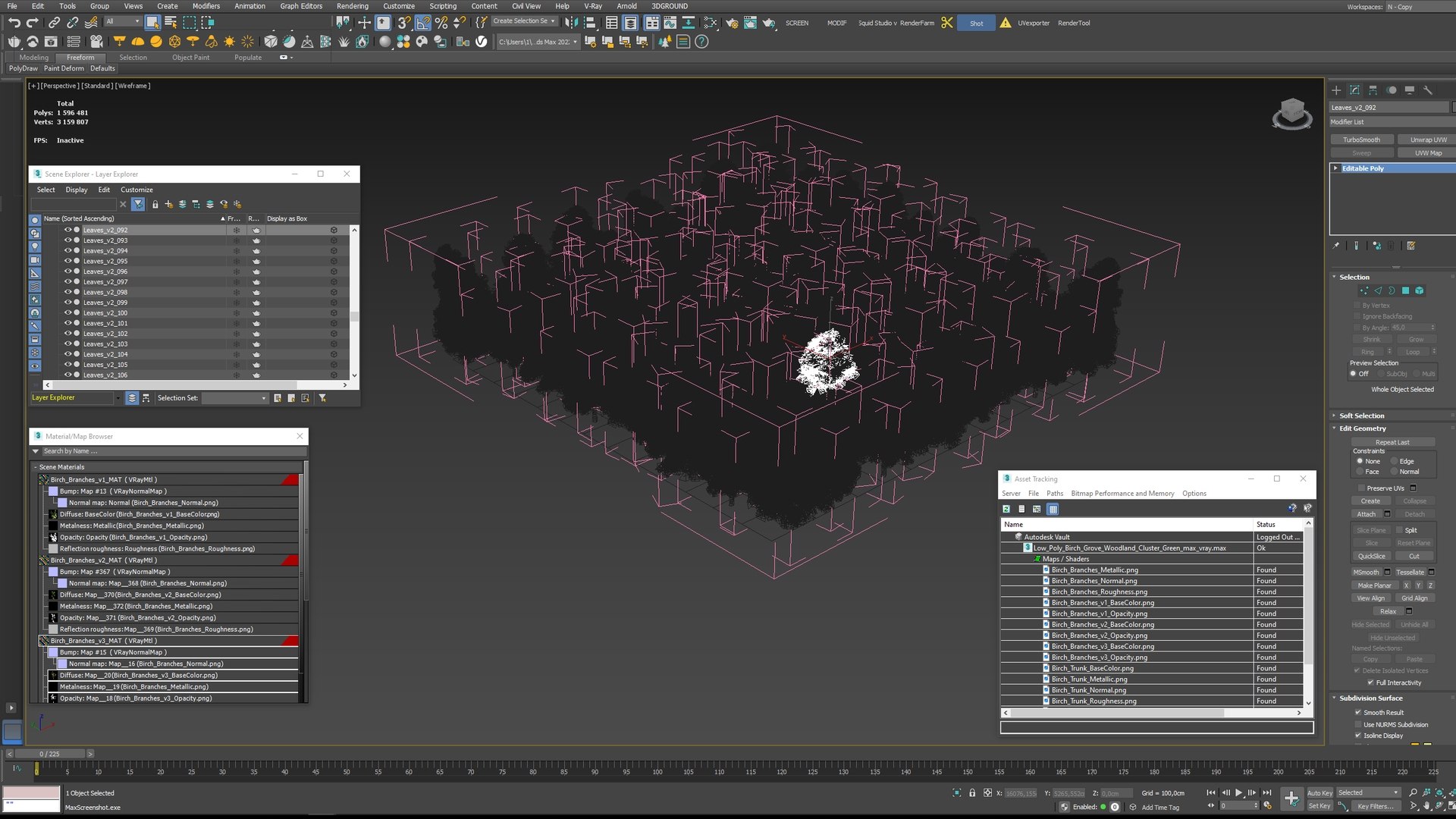Expand the Soft Selection rollout
The width and height of the screenshot is (1456, 819).
[x=1361, y=416]
